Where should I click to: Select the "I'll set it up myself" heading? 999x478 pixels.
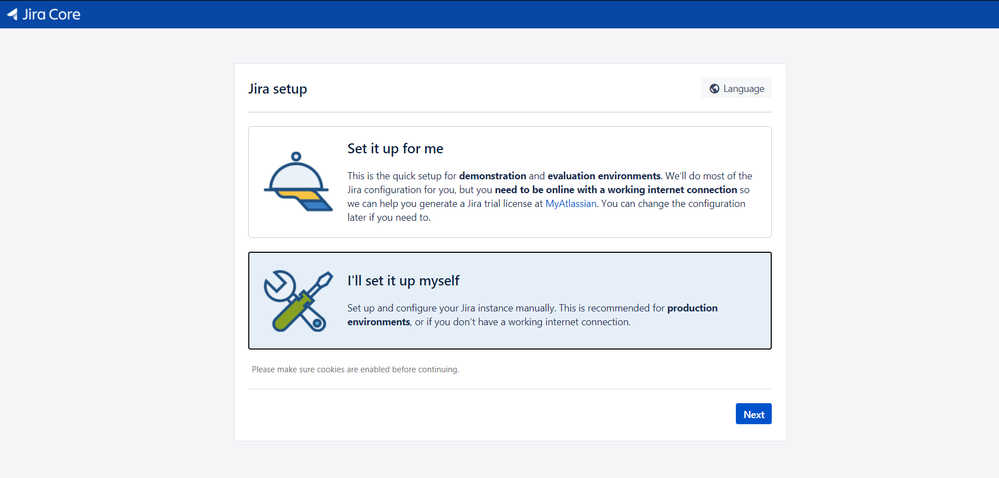403,280
